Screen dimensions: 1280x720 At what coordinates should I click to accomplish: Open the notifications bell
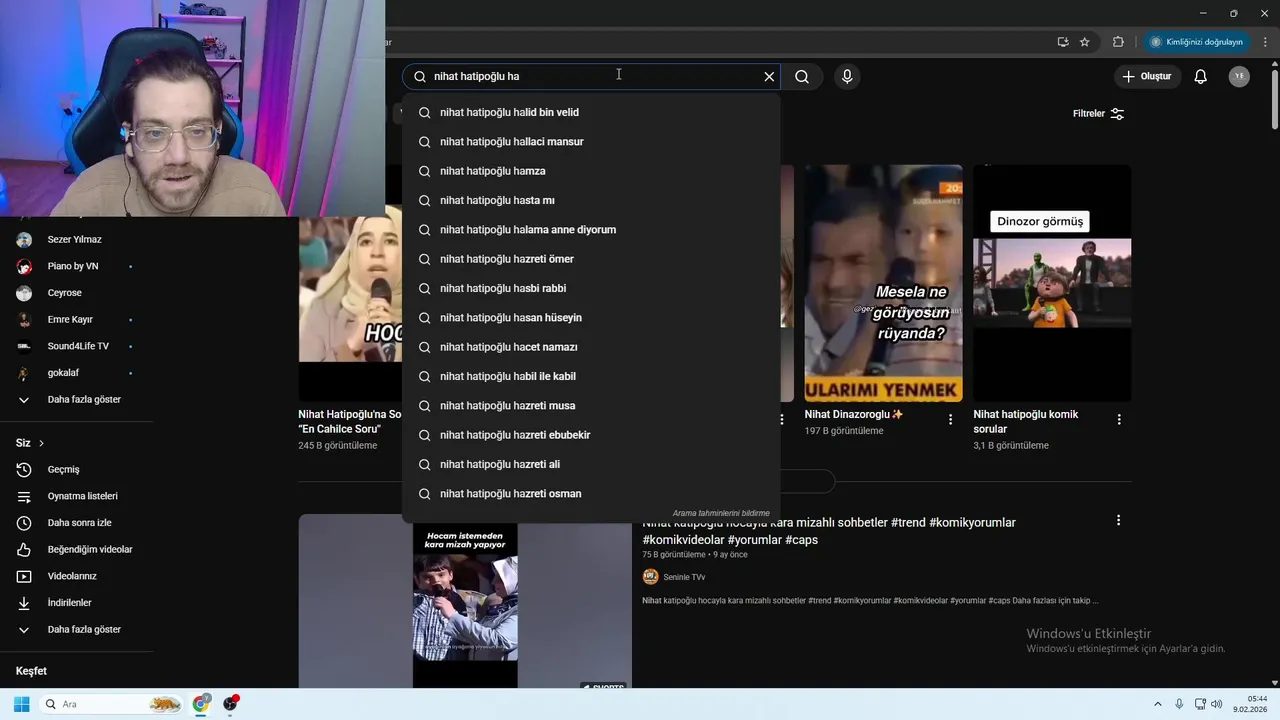(x=1201, y=76)
